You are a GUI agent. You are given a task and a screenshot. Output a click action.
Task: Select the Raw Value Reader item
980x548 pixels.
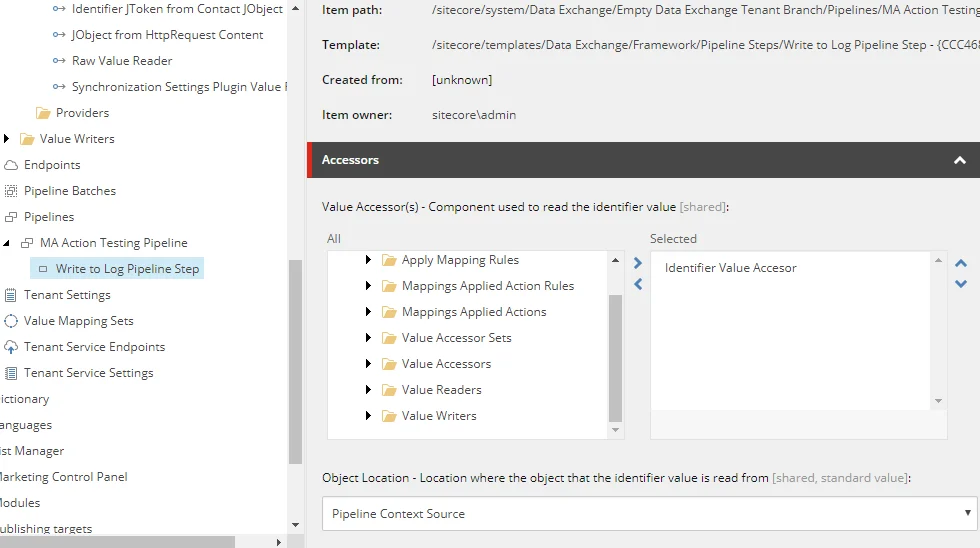click(122, 61)
